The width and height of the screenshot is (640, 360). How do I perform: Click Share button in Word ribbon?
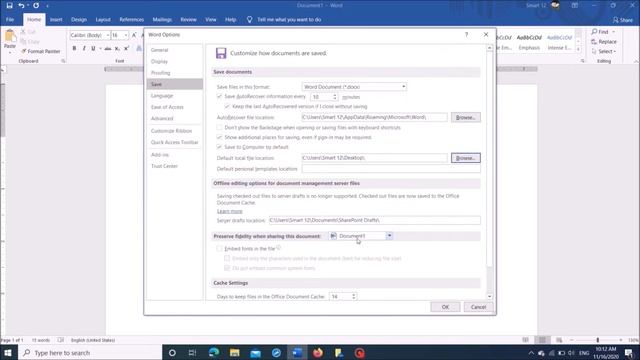click(x=623, y=20)
